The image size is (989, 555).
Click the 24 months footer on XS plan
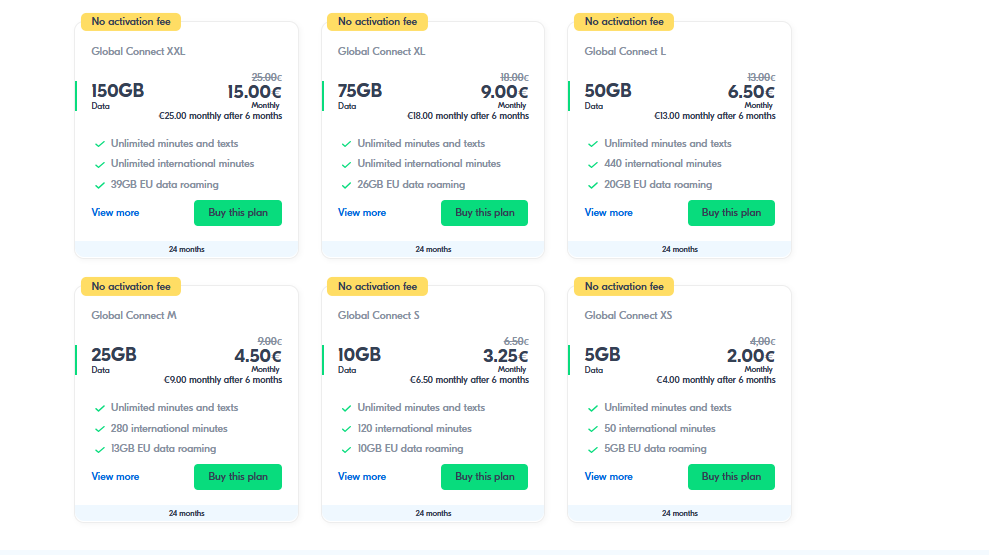click(680, 514)
